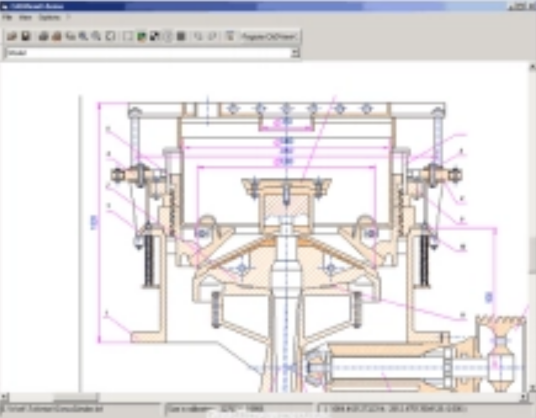The width and height of the screenshot is (536, 418).
Task: Click the gray Print icon
Action: pyautogui.click(x=43, y=36)
